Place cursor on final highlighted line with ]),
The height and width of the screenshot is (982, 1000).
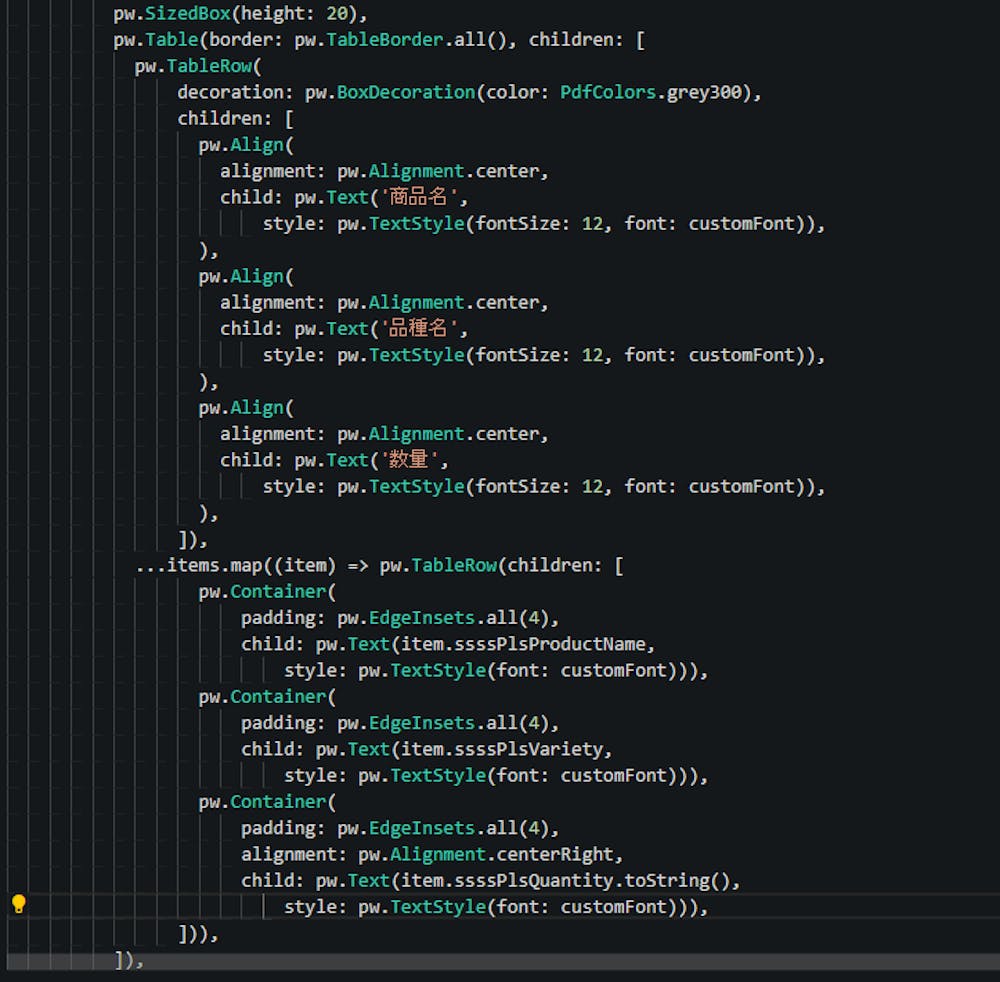[x=129, y=960]
